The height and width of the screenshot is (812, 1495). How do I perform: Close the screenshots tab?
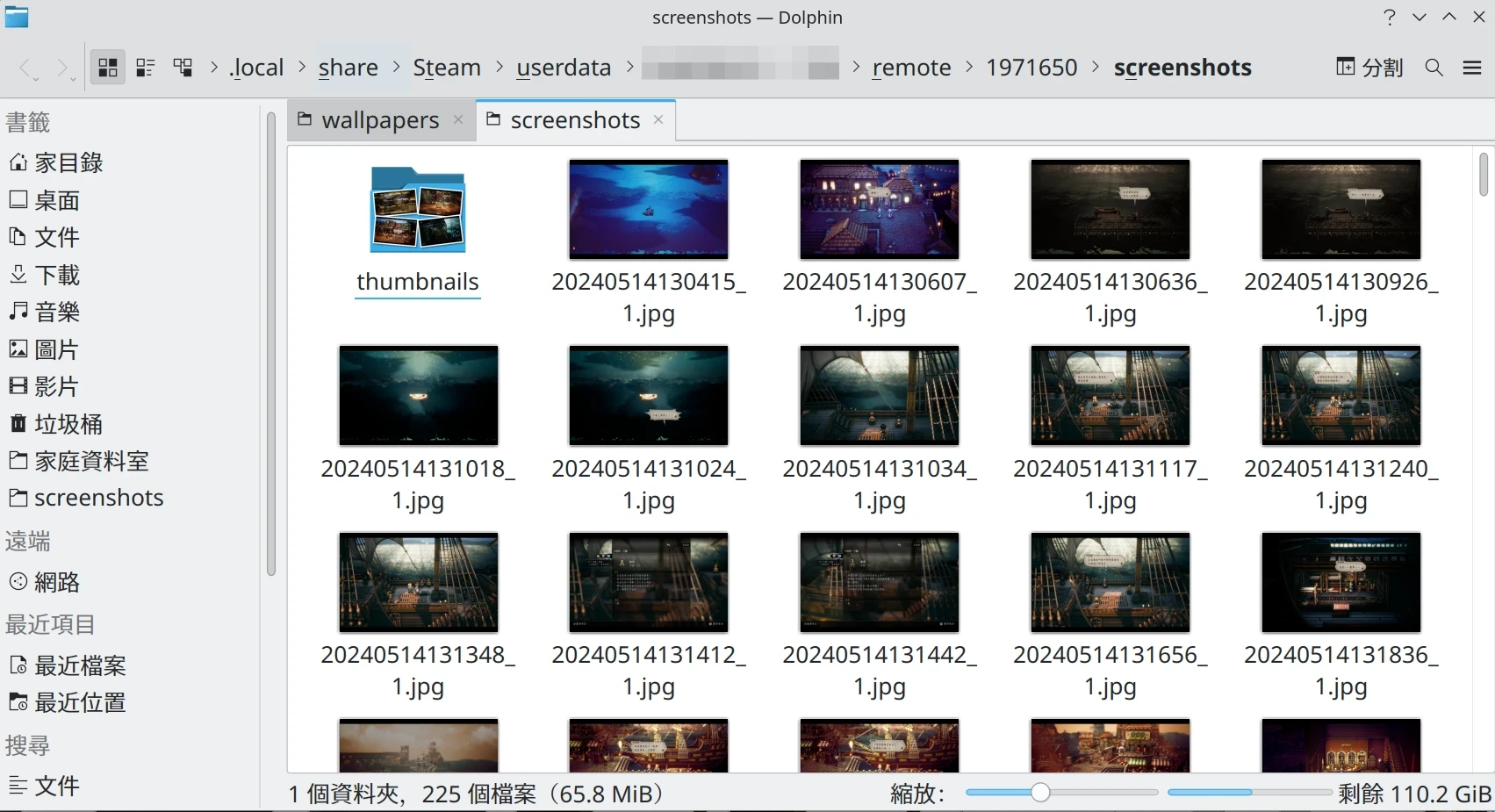658,119
